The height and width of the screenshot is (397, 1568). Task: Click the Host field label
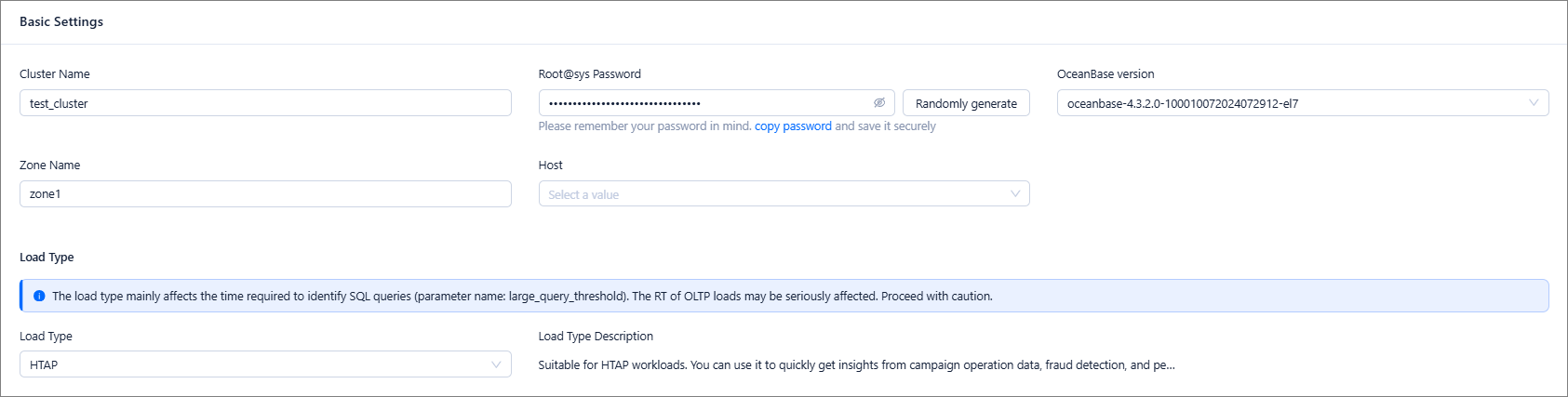click(x=551, y=165)
